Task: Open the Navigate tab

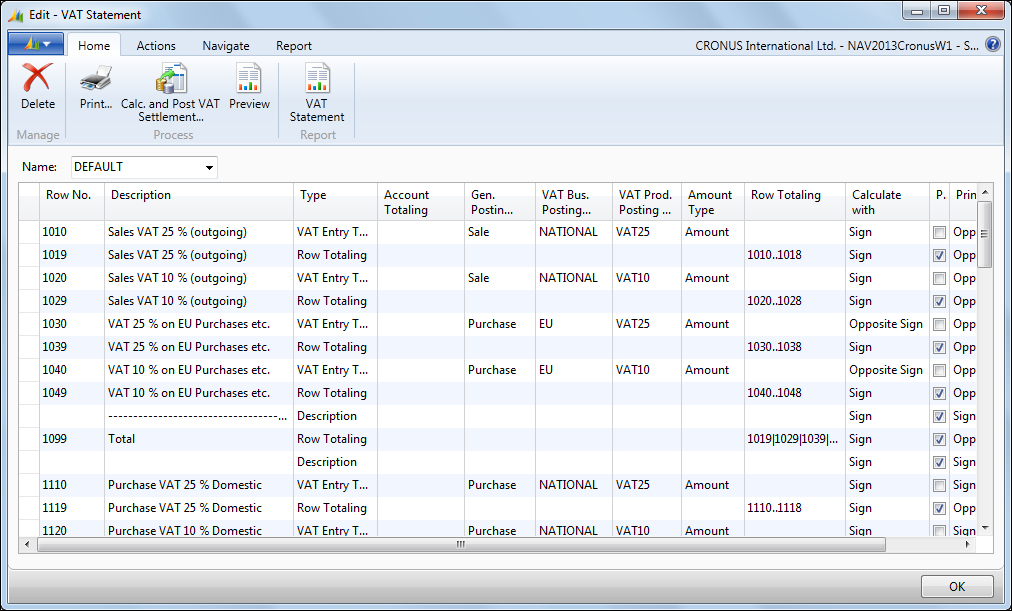Action: [x=225, y=45]
